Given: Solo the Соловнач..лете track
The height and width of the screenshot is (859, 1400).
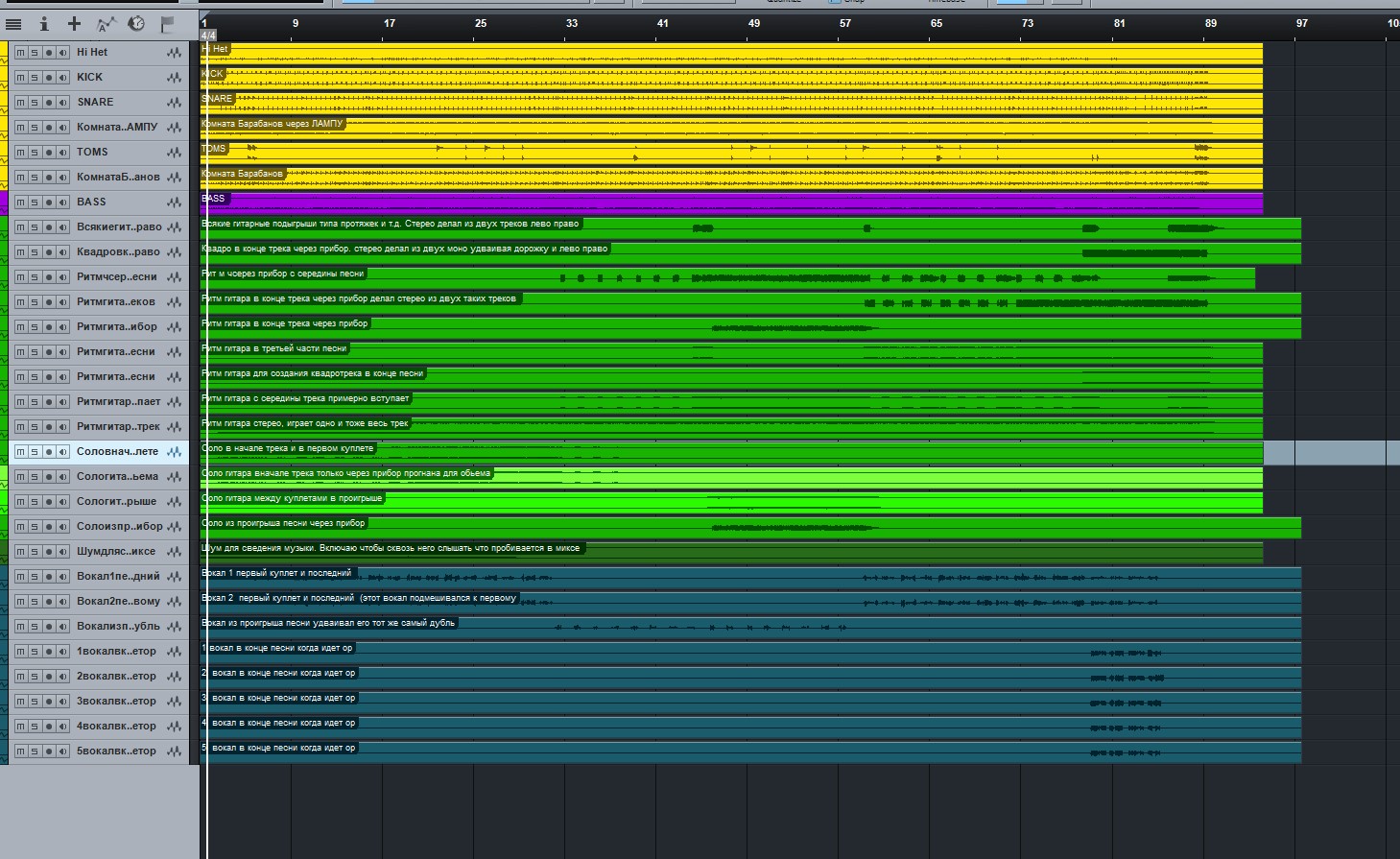Looking at the screenshot, I should click(35, 452).
